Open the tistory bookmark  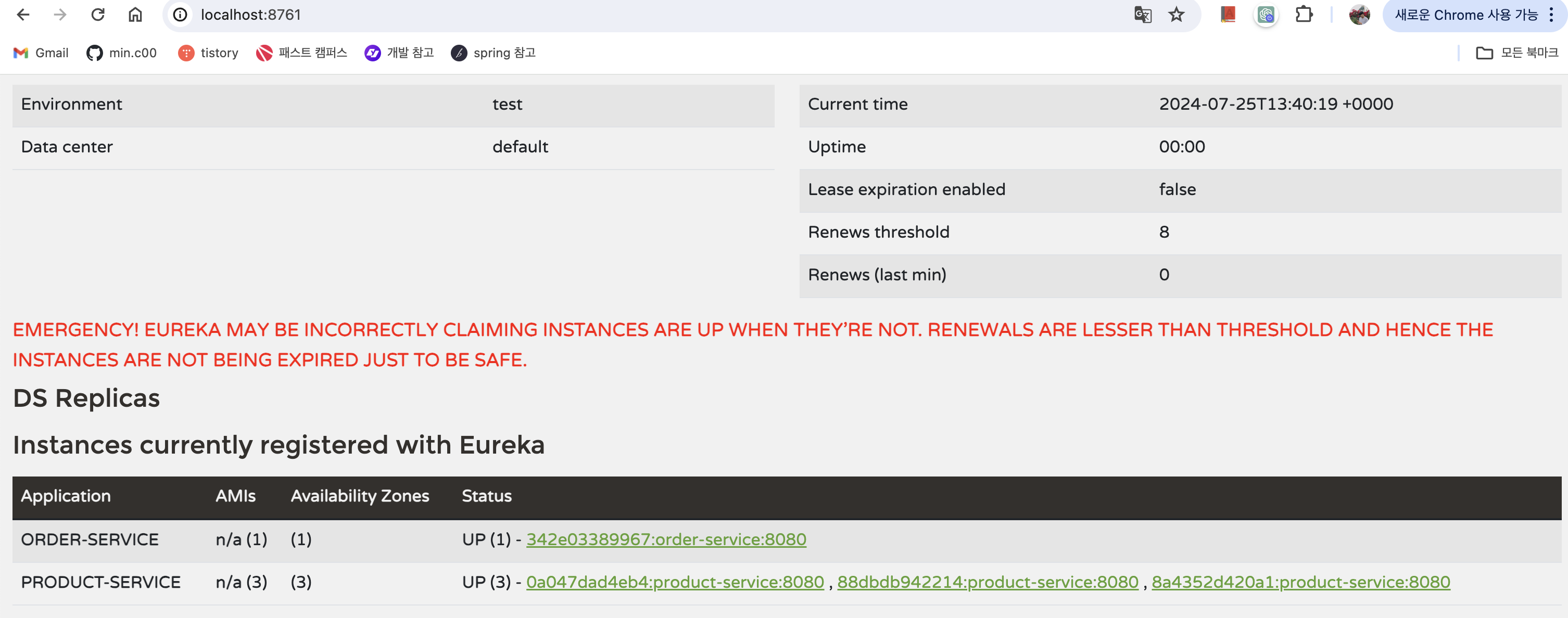208,53
